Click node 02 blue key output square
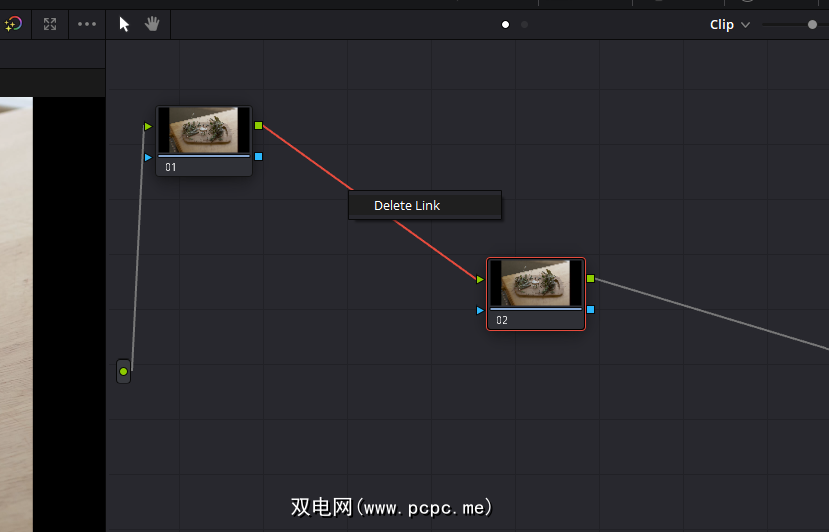This screenshot has width=829, height=532. tap(591, 309)
